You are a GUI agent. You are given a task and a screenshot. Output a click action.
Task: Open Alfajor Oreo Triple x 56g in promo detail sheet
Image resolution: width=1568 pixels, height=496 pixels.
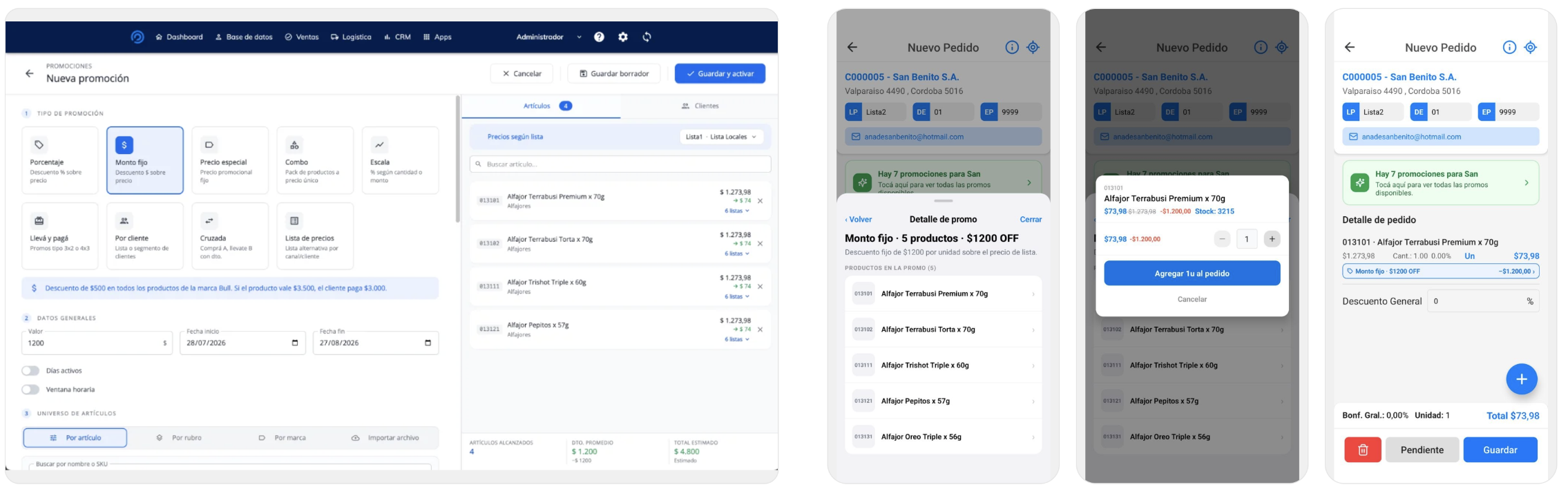(x=943, y=437)
